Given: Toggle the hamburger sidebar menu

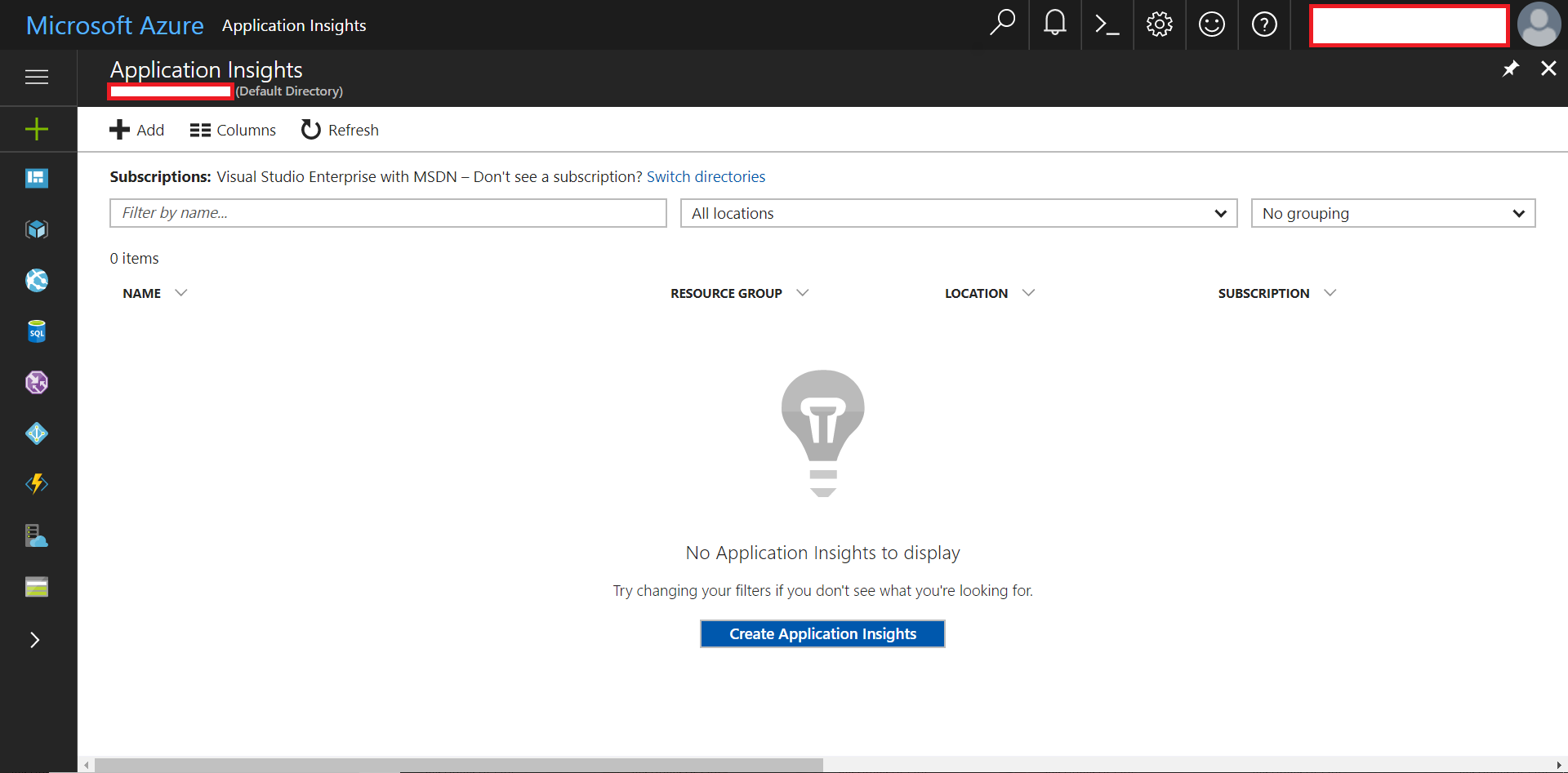Looking at the screenshot, I should click(x=37, y=77).
